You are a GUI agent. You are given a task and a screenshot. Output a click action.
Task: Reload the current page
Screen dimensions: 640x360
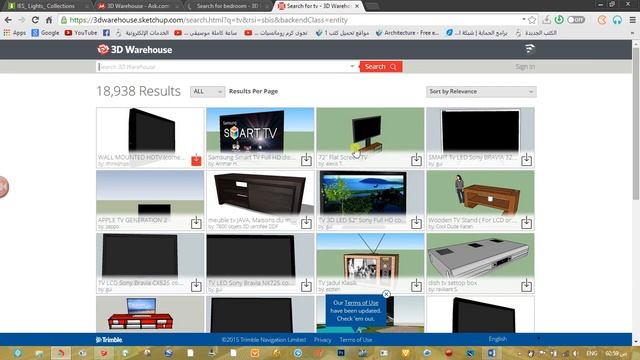tap(35, 20)
